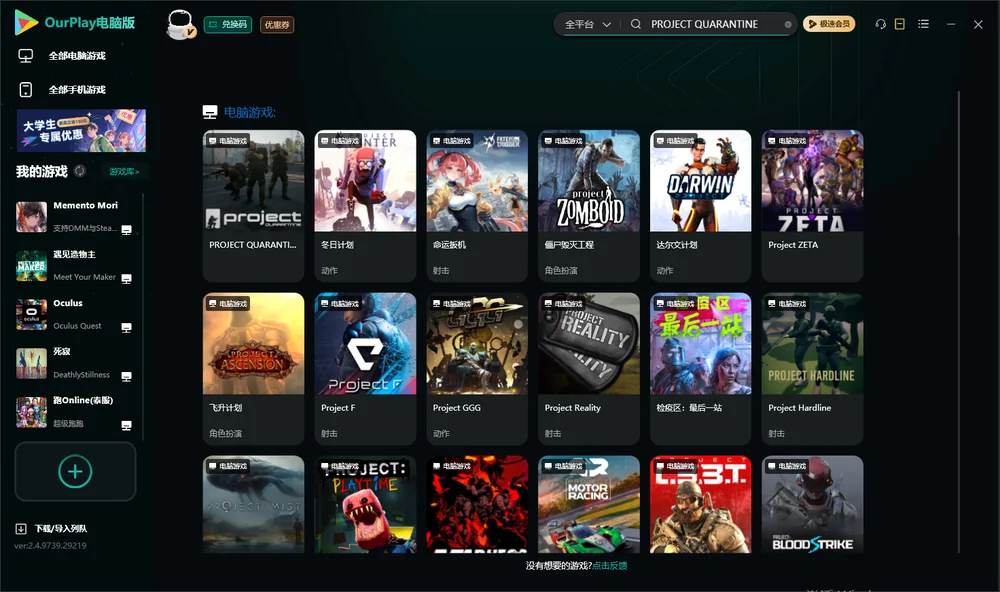
Task: Open the Project Playtime game card
Action: click(365, 504)
